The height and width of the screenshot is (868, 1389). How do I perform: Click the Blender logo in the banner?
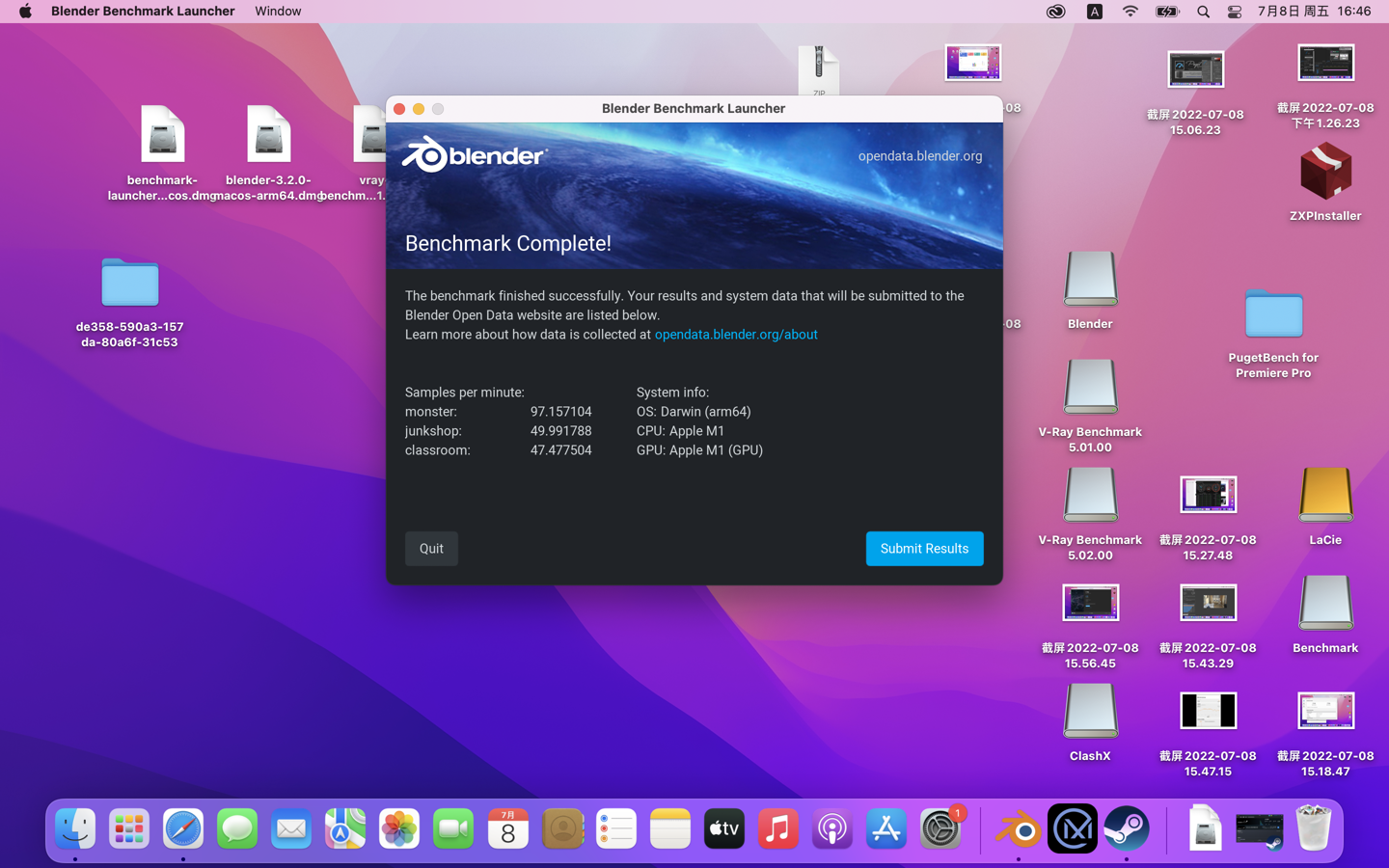tap(475, 154)
